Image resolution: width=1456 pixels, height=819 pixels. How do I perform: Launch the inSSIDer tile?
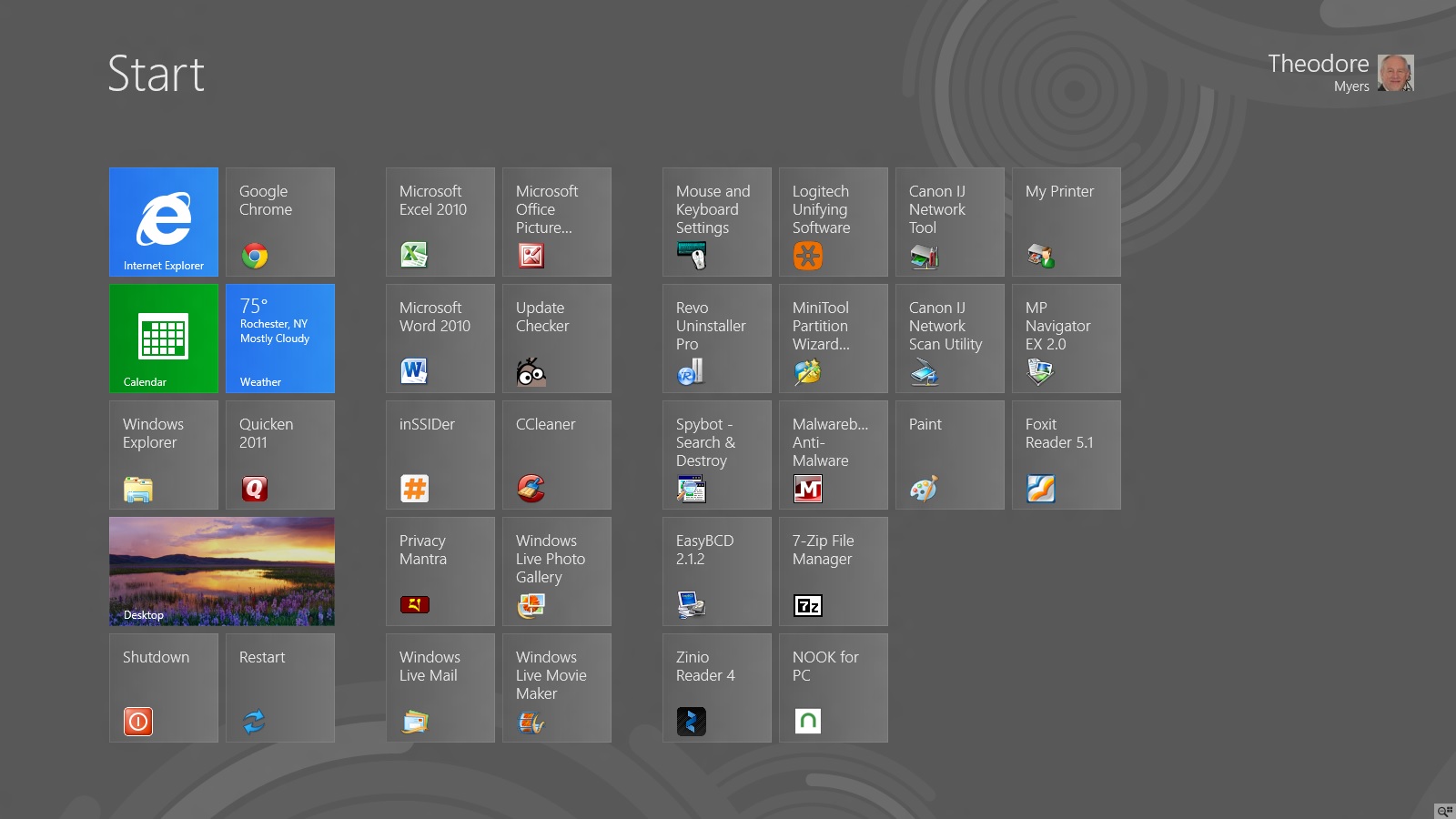click(440, 455)
